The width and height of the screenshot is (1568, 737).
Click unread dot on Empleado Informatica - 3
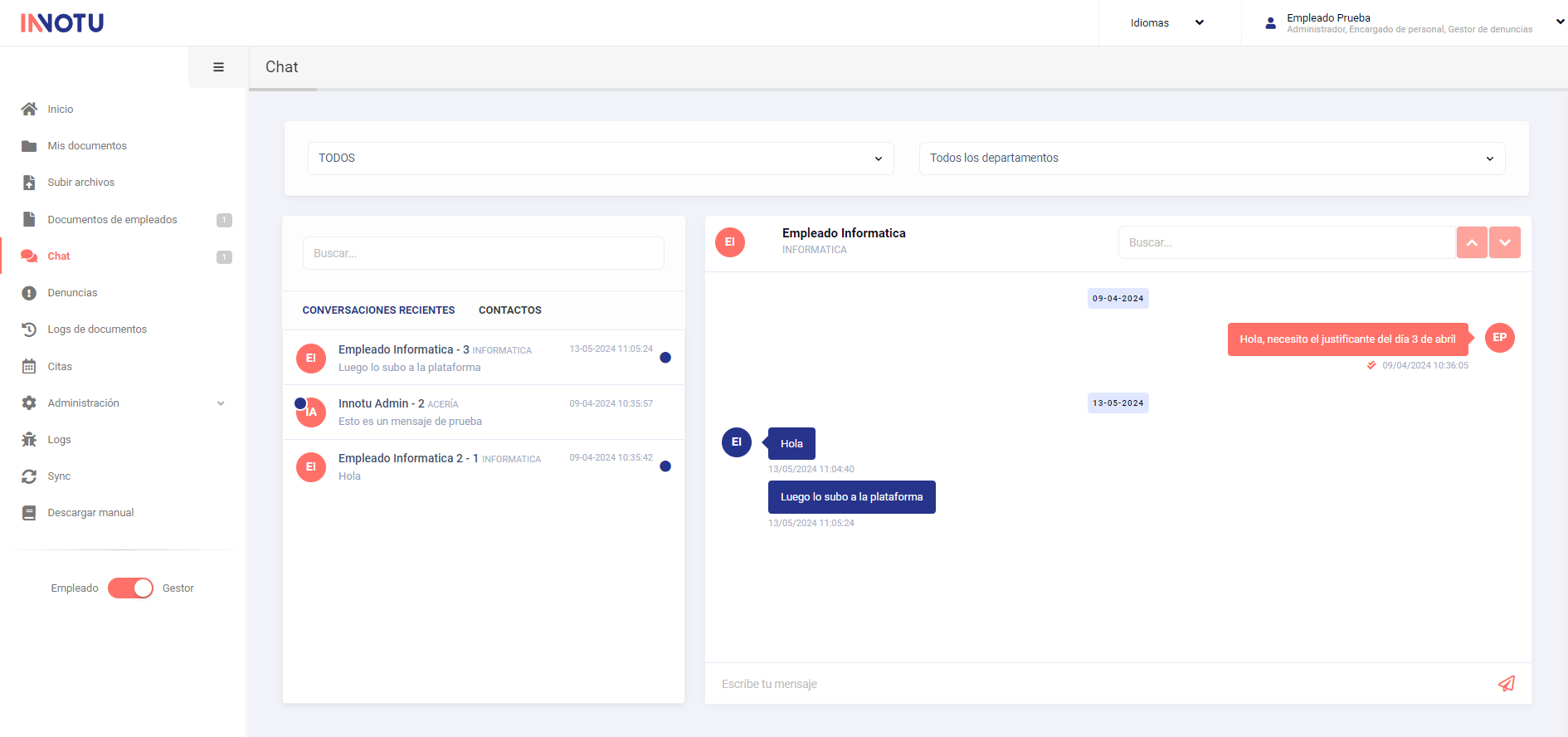point(665,358)
